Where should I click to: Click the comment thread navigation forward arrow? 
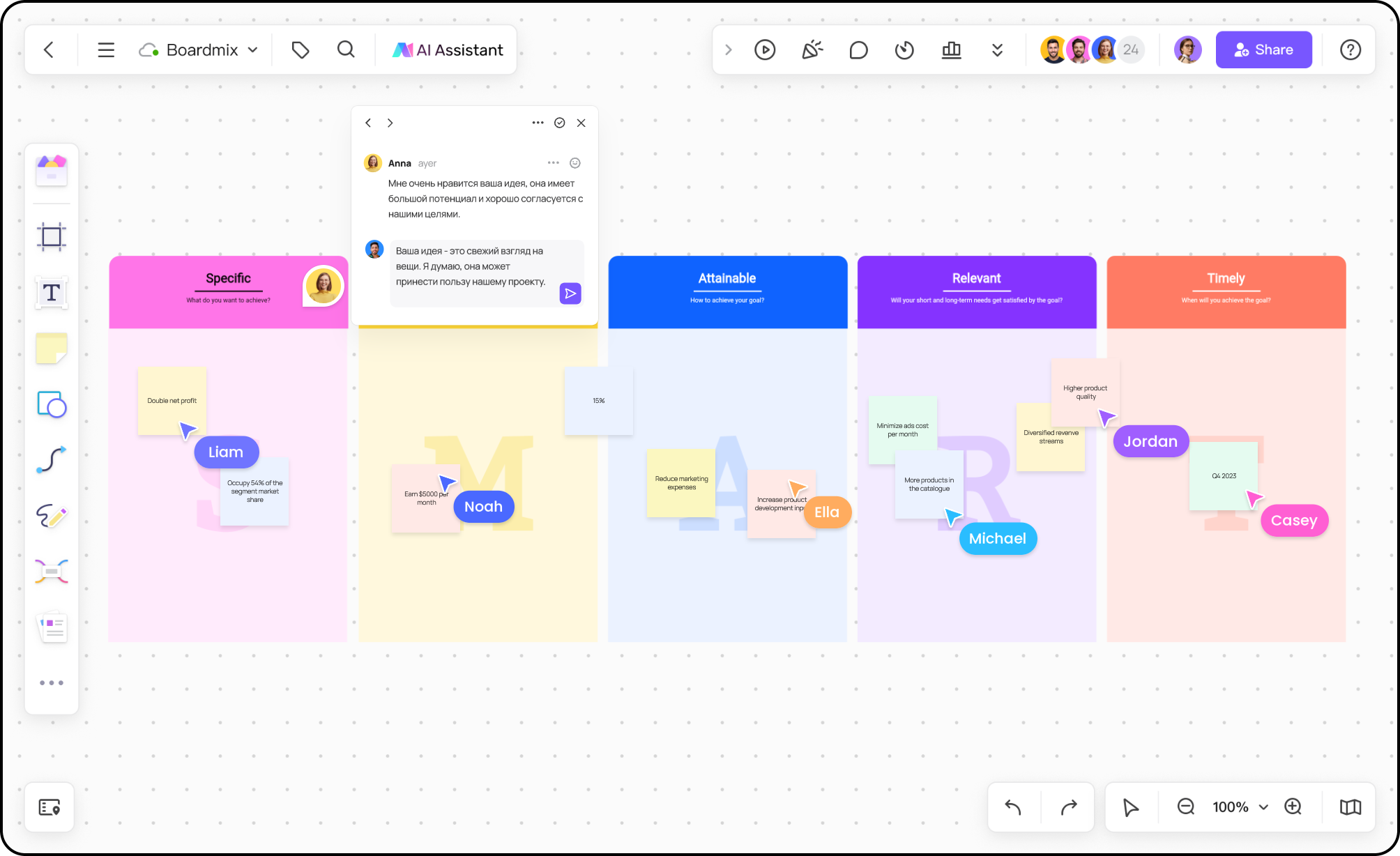(389, 123)
